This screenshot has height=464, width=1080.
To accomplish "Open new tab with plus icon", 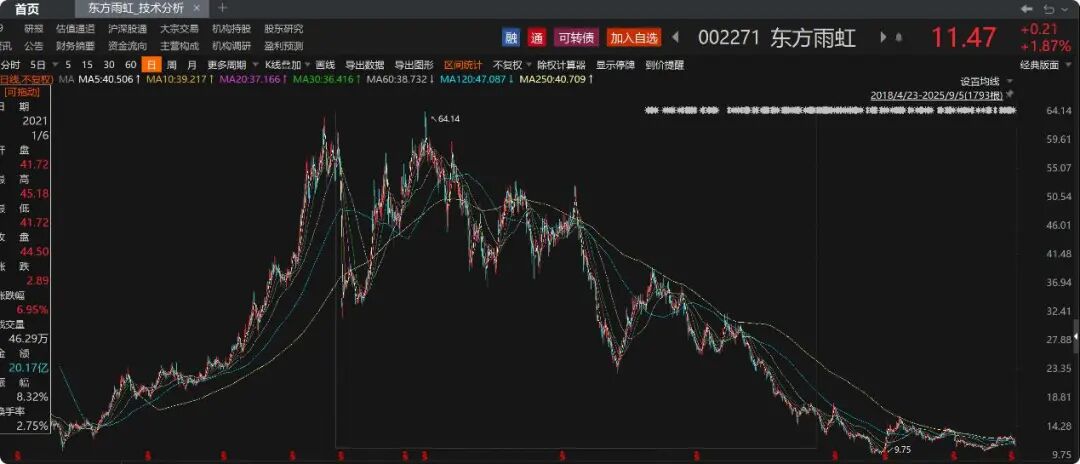I will (x=223, y=8).
